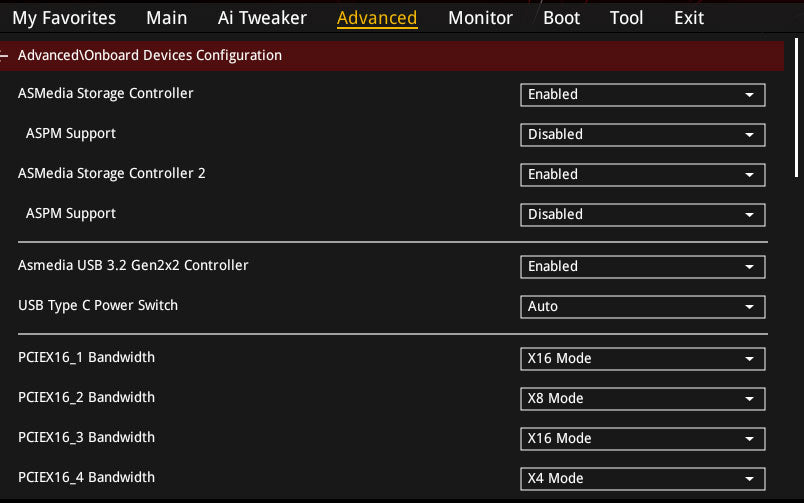Expand USB Type C Power Switch dropdown
The height and width of the screenshot is (503, 804).
642,307
